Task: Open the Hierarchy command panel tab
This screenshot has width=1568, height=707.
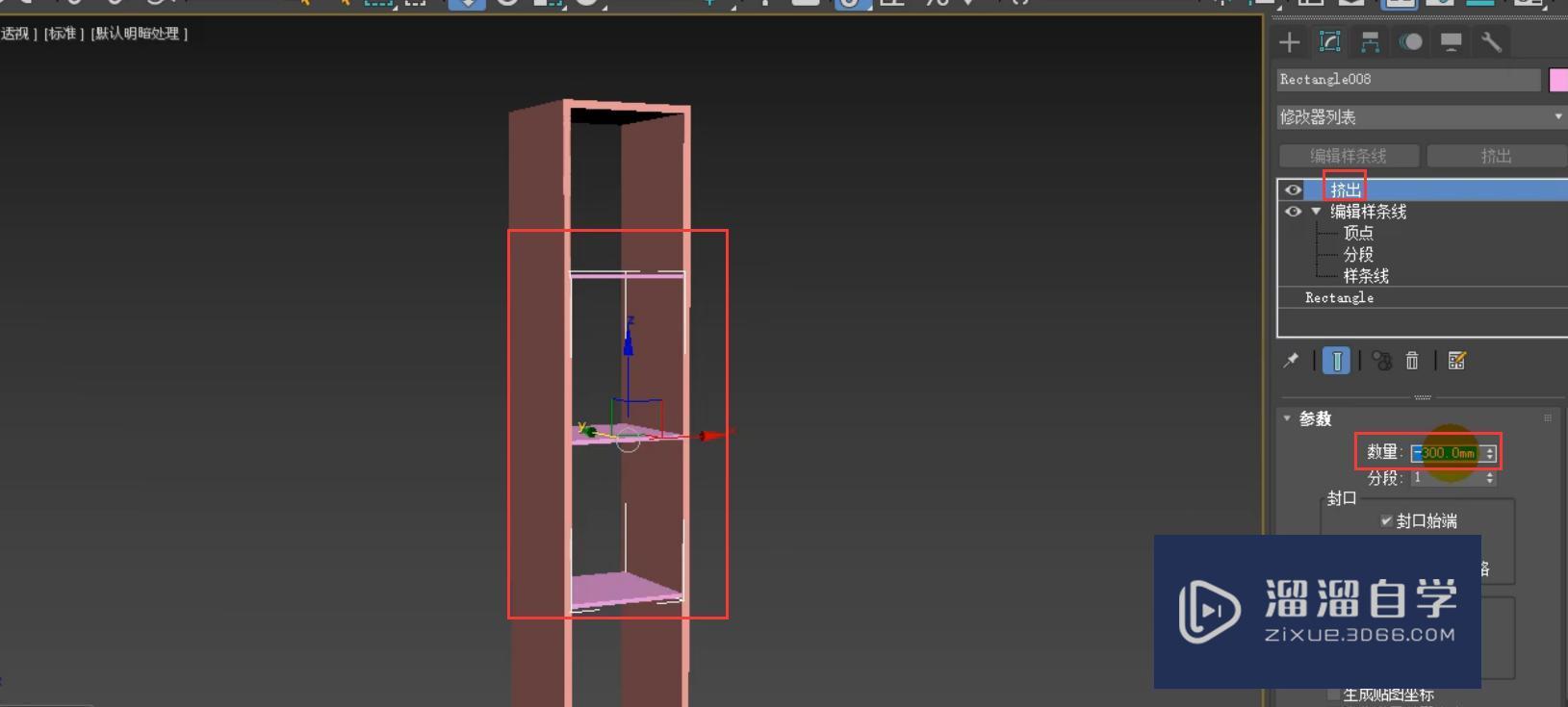Action: 1370,42
